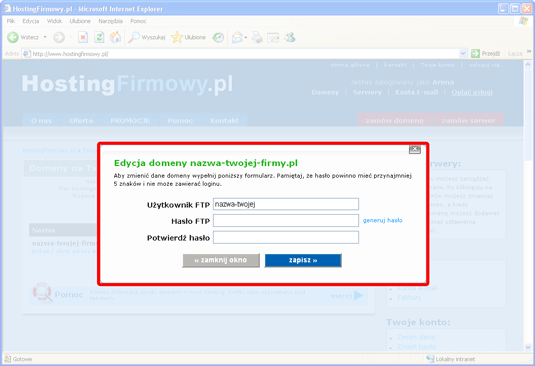Click the Refresh page icon
The width and height of the screenshot is (535, 366).
[99, 37]
